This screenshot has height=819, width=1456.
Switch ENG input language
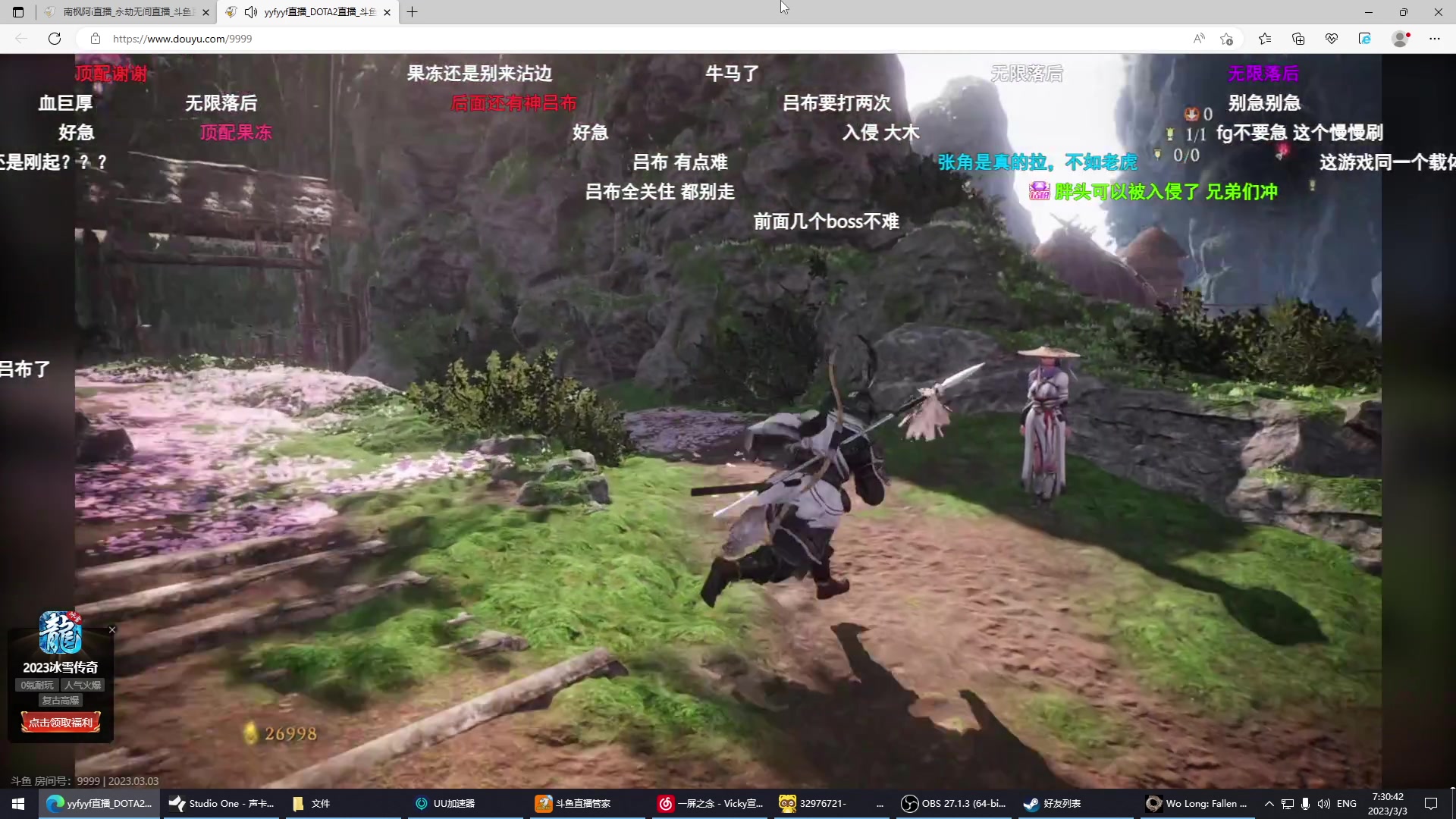point(1347,804)
